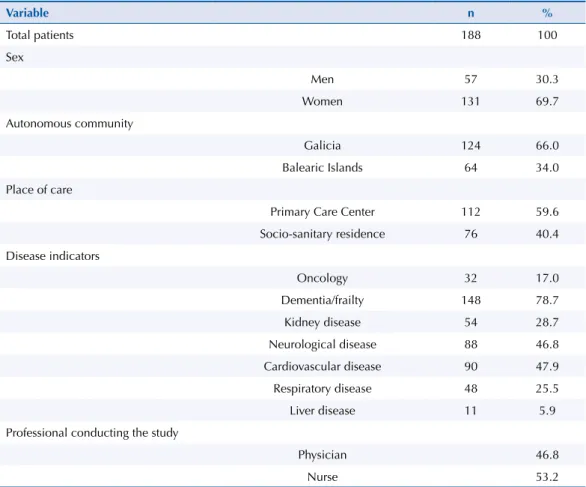Screen dimensions: 586x487
Task: Click the count 76 for socio-sanitary residence
Action: click(x=471, y=234)
